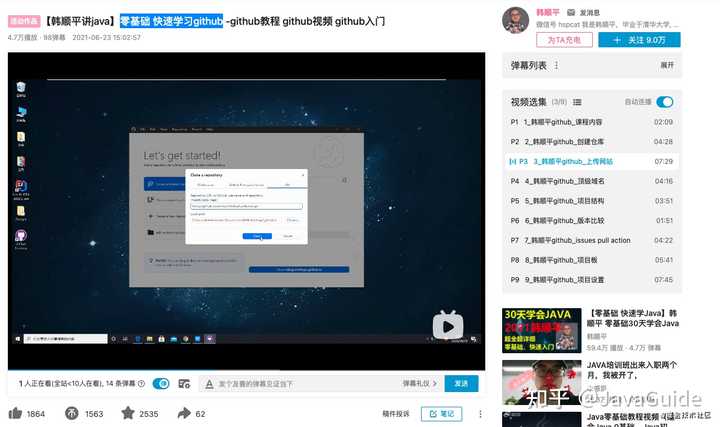The height and width of the screenshot is (427, 720).
Task: Click the Recycle Bin desktop icon in video
Action: click(x=21, y=90)
